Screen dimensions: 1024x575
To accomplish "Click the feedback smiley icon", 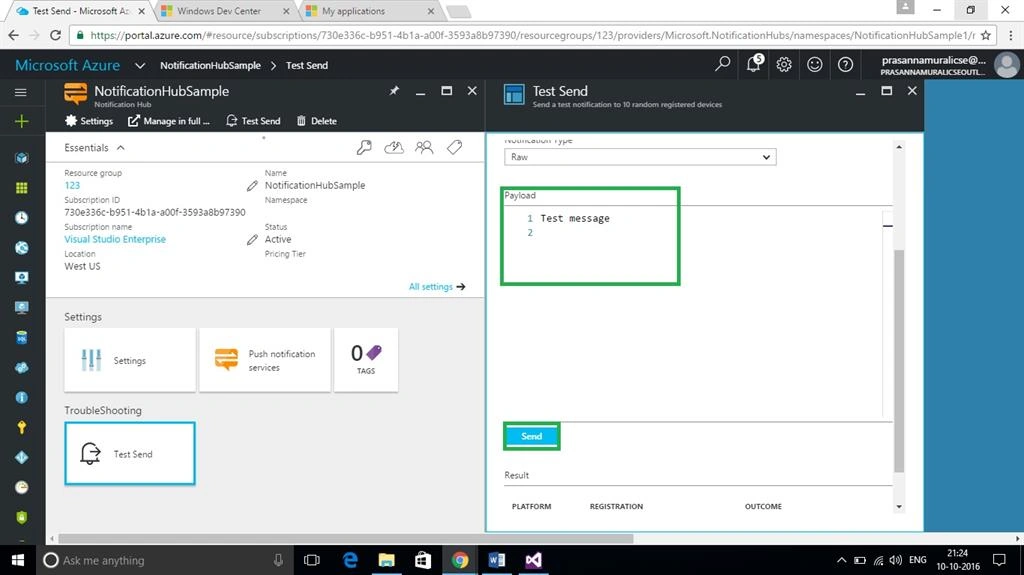I will point(814,64).
